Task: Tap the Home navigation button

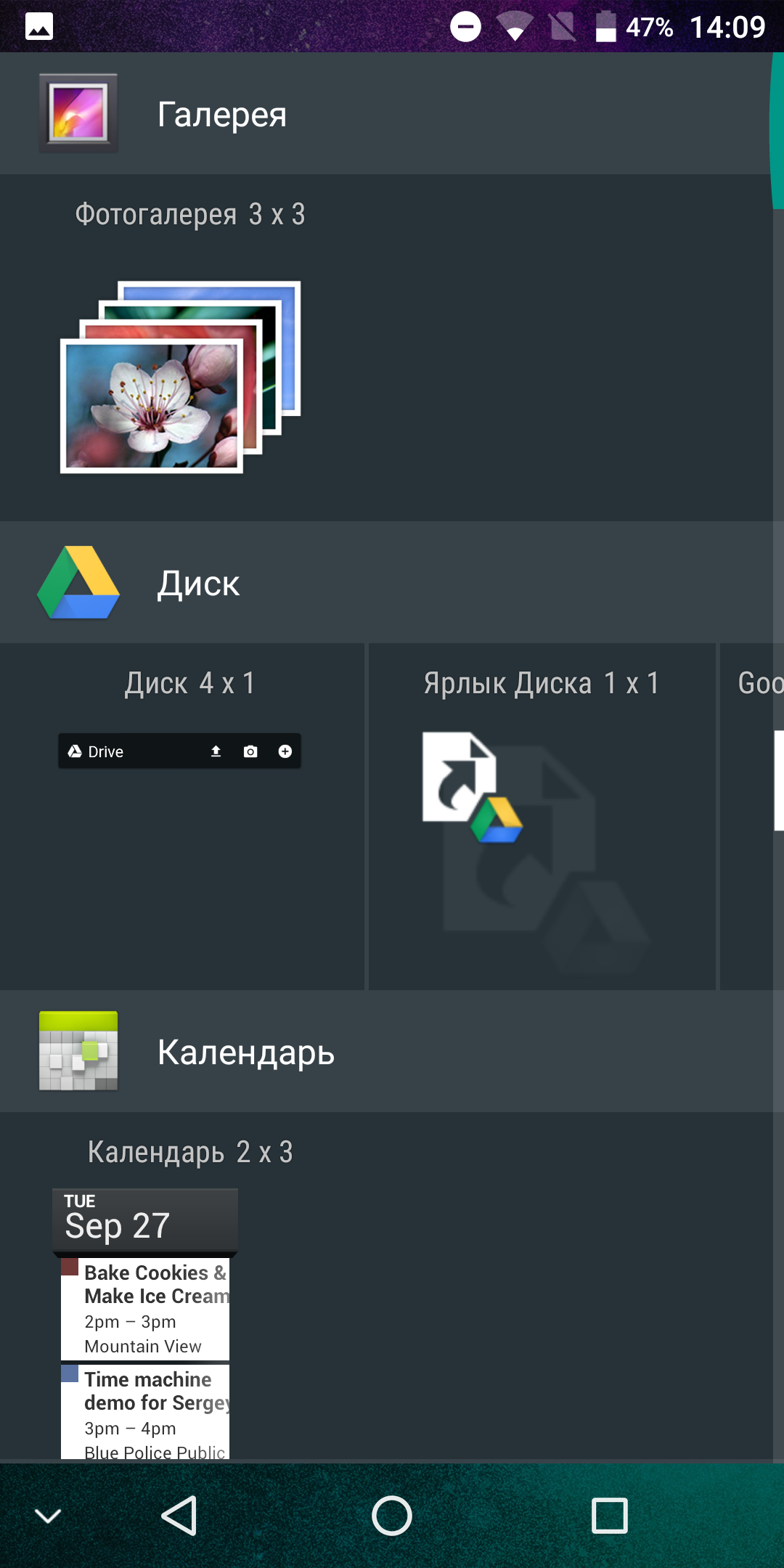Action: [x=392, y=1516]
